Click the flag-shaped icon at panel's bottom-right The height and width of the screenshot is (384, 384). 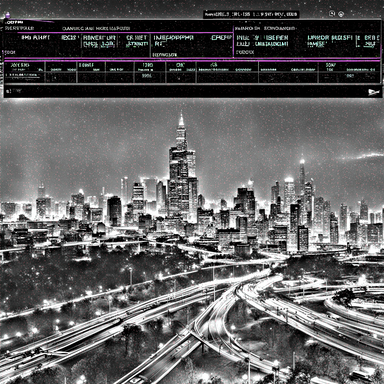tap(374, 92)
